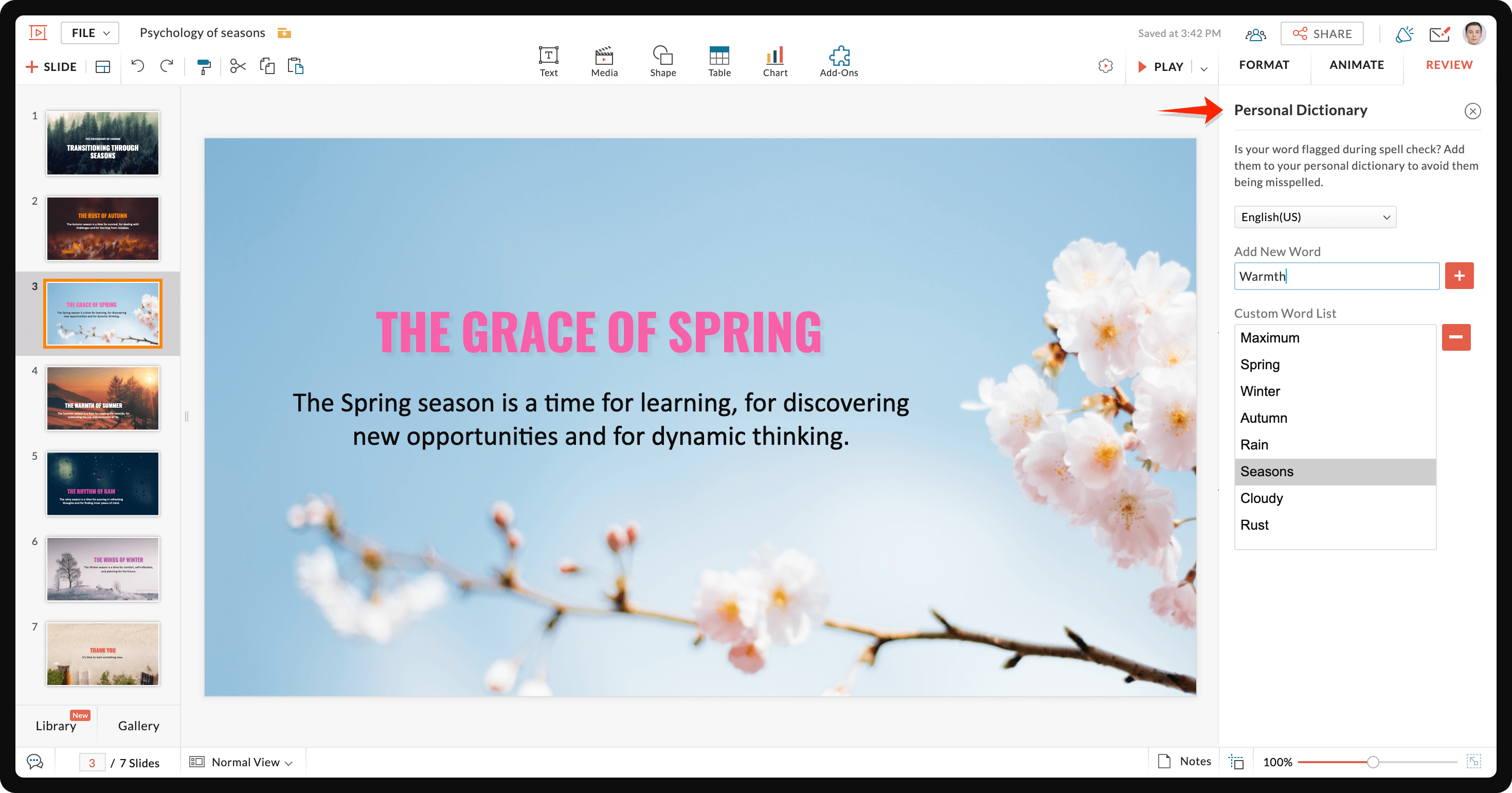The image size is (1512, 793).
Task: Open the comments chat icon
Action: pyautogui.click(x=35, y=762)
